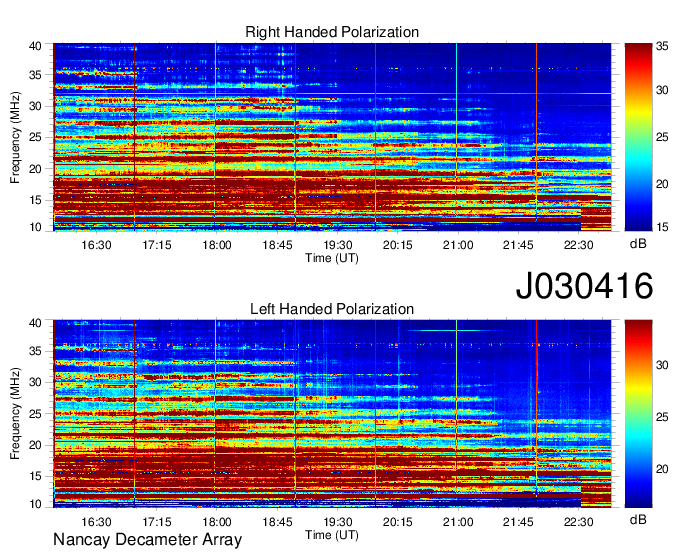Click the 30 value on the lower color bar
680x552 pixels.
click(x=662, y=365)
